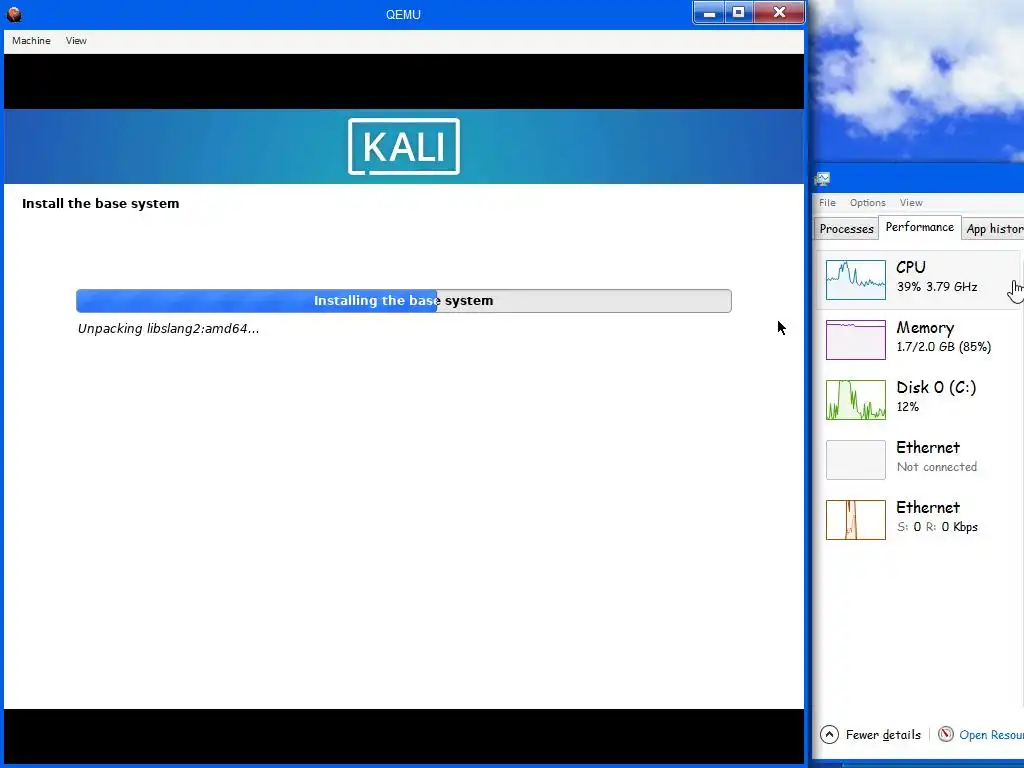Click the '1.7/2.0 GB (85%)' memory value
This screenshot has height=768, width=1024.
tap(944, 347)
